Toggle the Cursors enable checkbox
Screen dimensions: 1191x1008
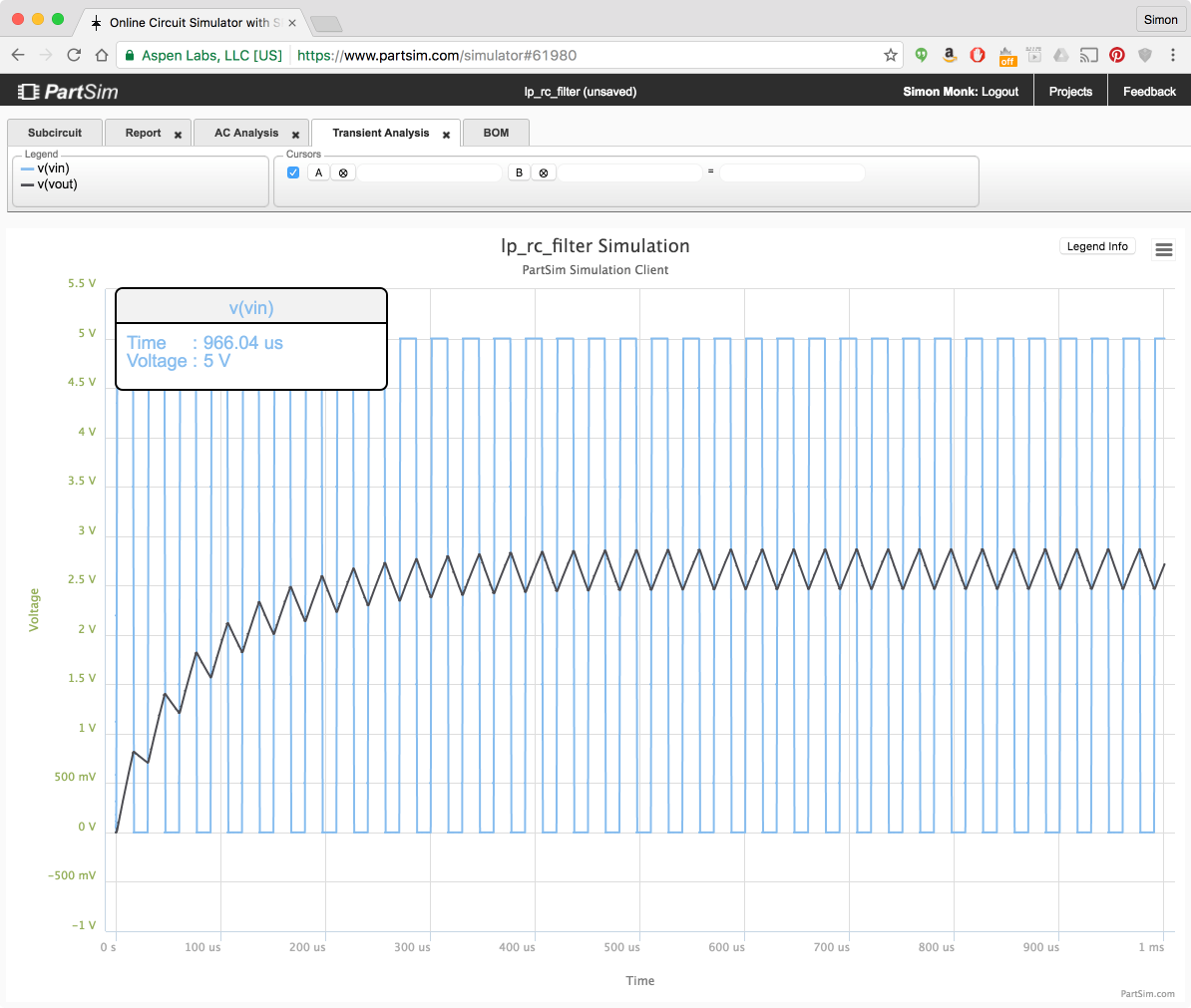[x=293, y=172]
